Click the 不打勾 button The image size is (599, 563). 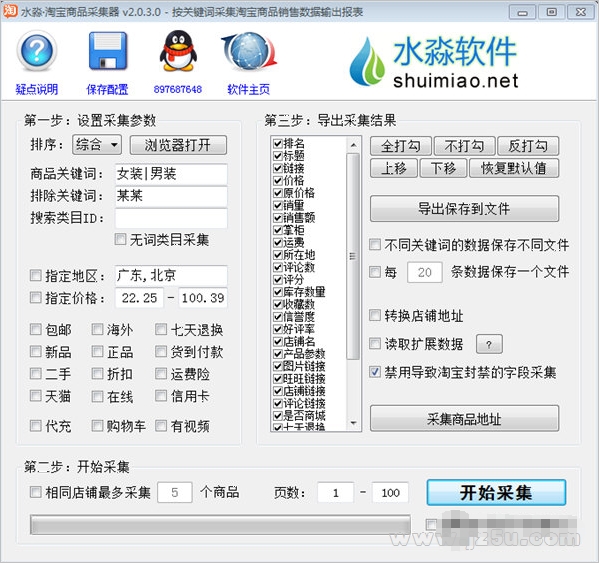(x=465, y=146)
